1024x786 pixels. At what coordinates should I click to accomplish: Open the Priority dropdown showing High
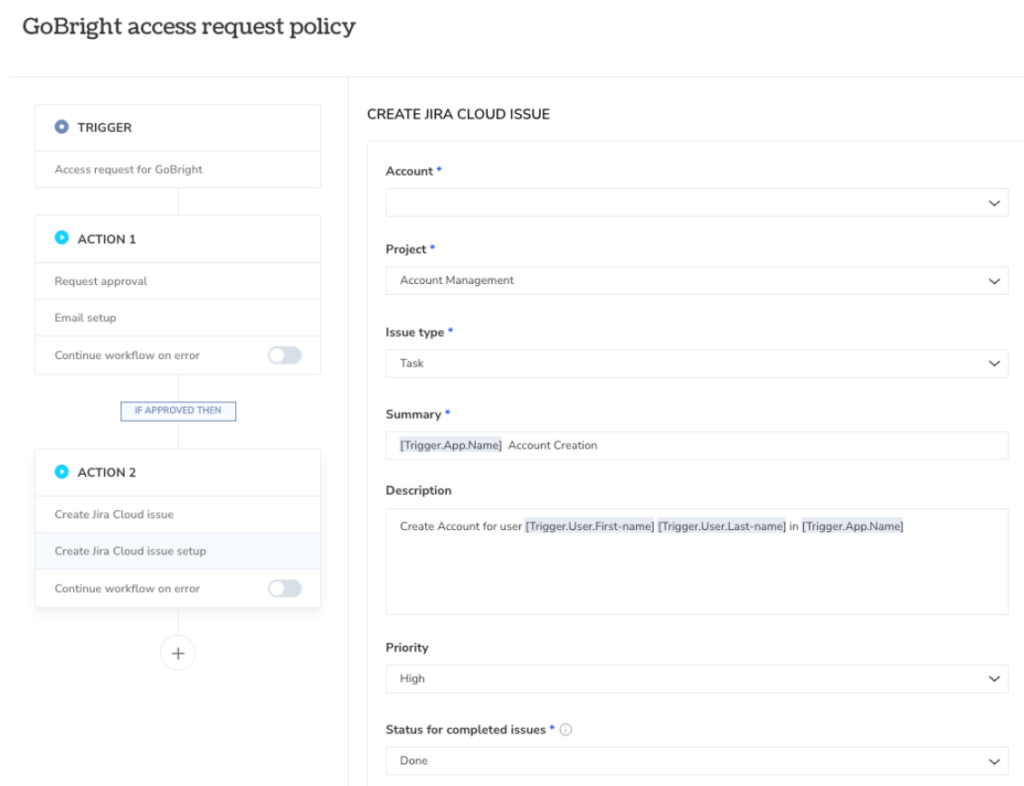click(697, 679)
